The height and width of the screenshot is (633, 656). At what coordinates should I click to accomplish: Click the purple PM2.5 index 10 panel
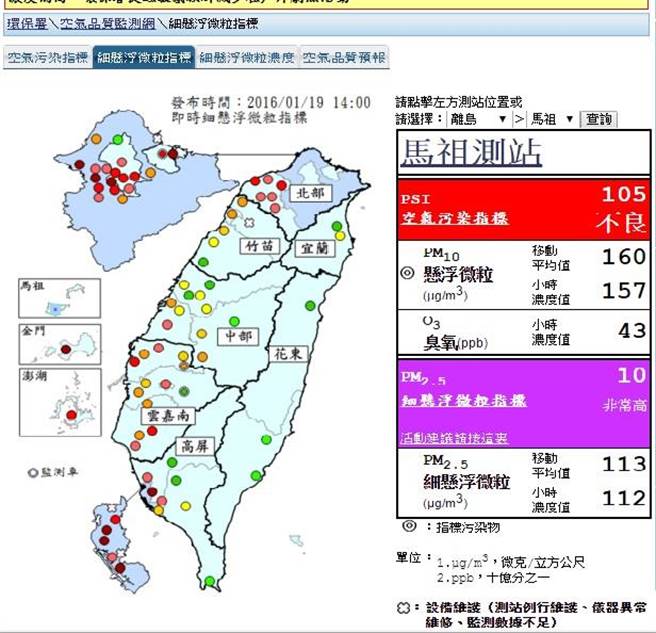pyautogui.click(x=524, y=404)
